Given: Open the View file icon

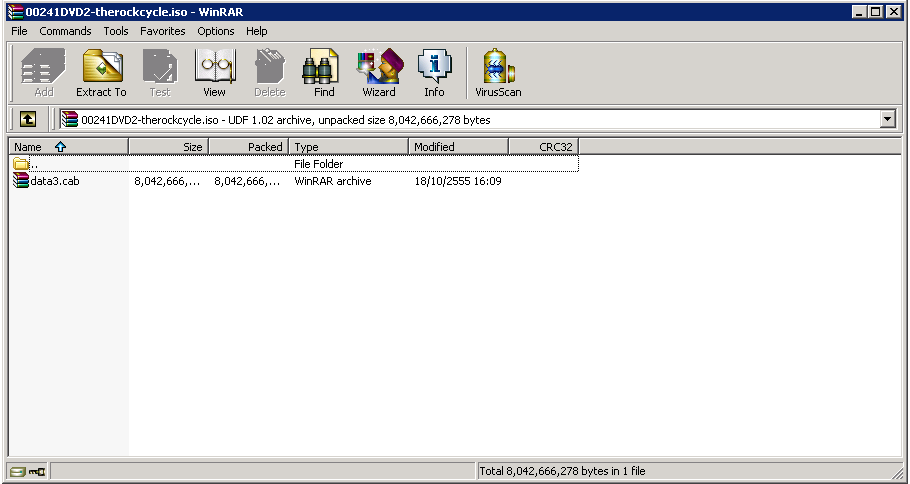Looking at the screenshot, I should 214,73.
